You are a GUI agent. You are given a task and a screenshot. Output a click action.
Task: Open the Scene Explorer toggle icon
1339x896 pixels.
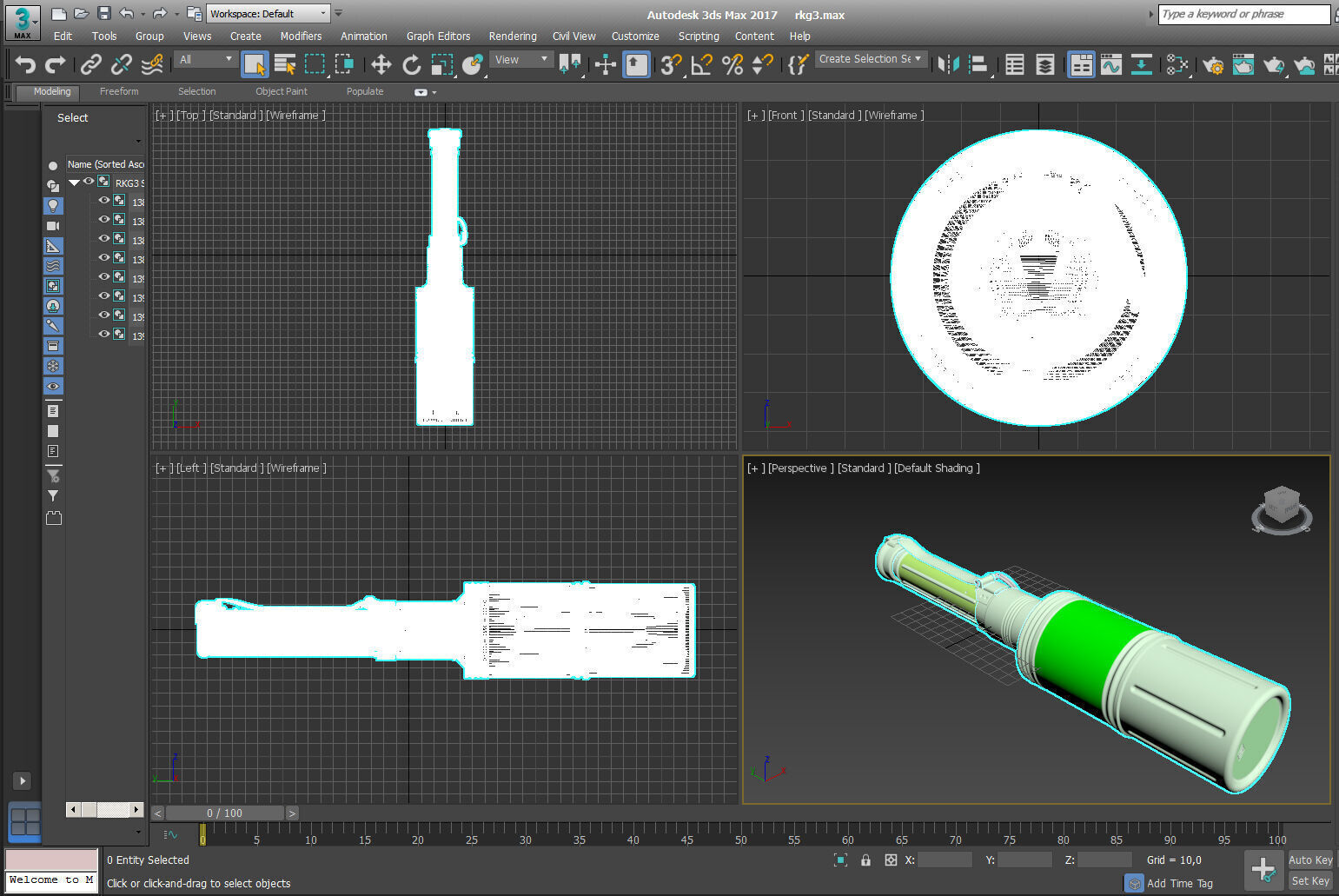pyautogui.click(x=1015, y=64)
